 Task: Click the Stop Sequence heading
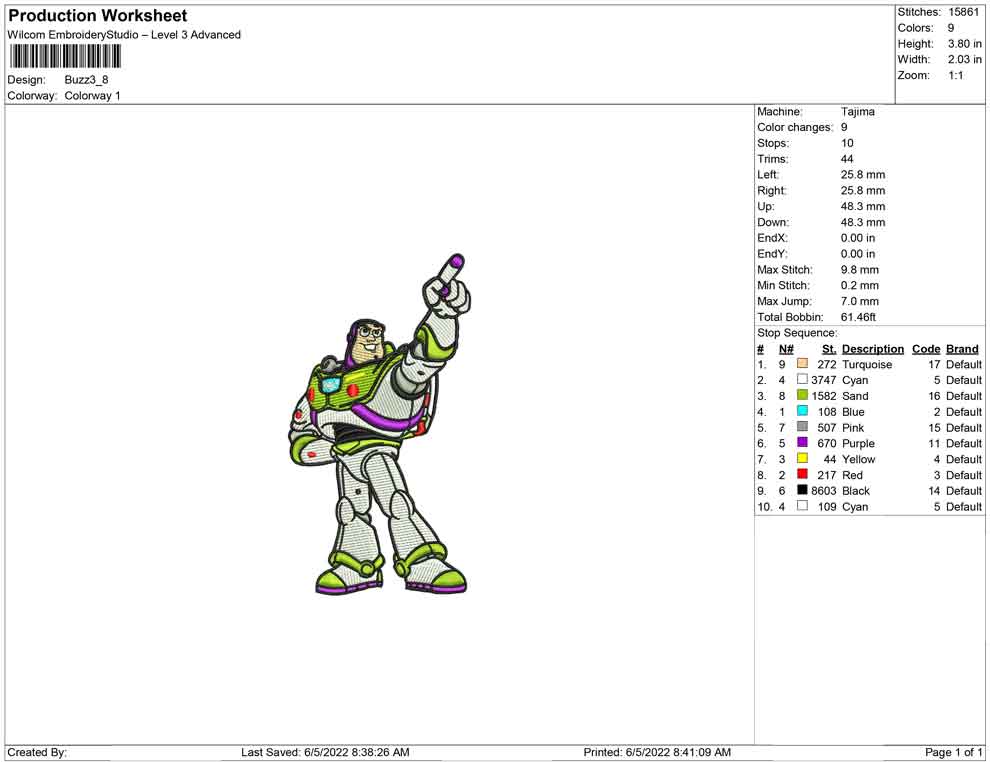click(797, 333)
